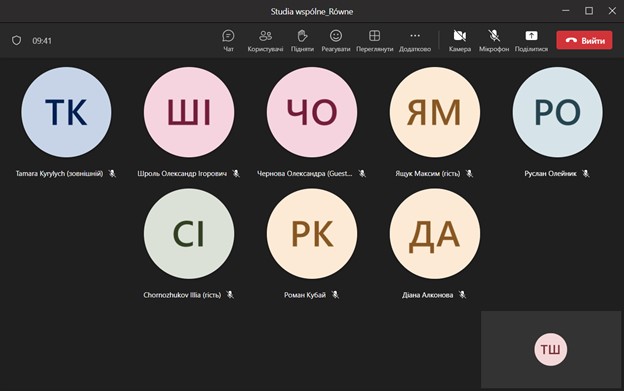Click the Tamara Kyrylych name label
This screenshot has height=391, width=624.
click(59, 173)
